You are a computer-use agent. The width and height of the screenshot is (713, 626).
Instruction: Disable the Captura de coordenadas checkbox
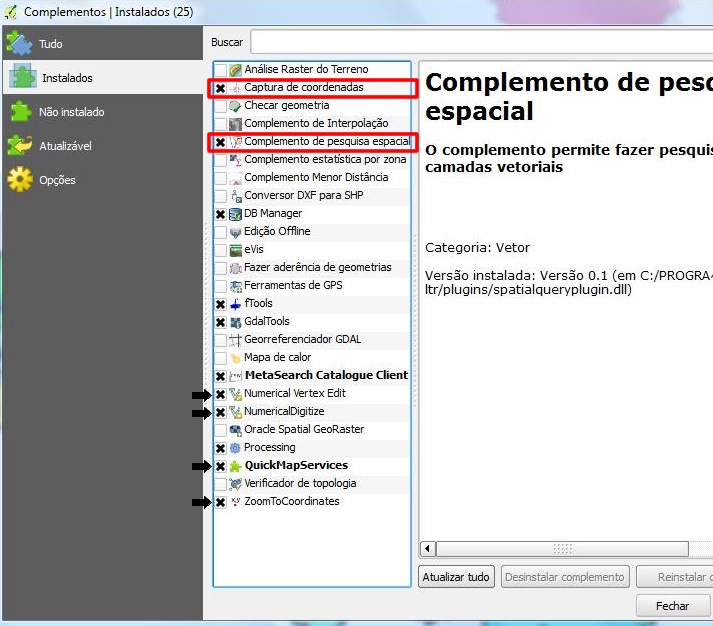click(x=220, y=88)
